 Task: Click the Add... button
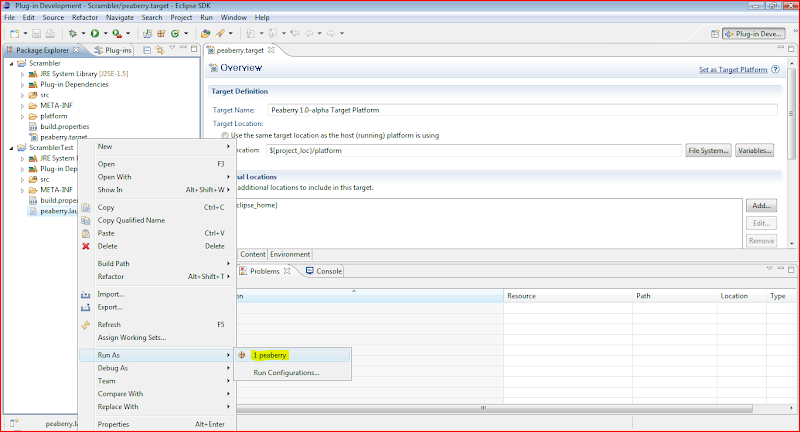point(761,206)
